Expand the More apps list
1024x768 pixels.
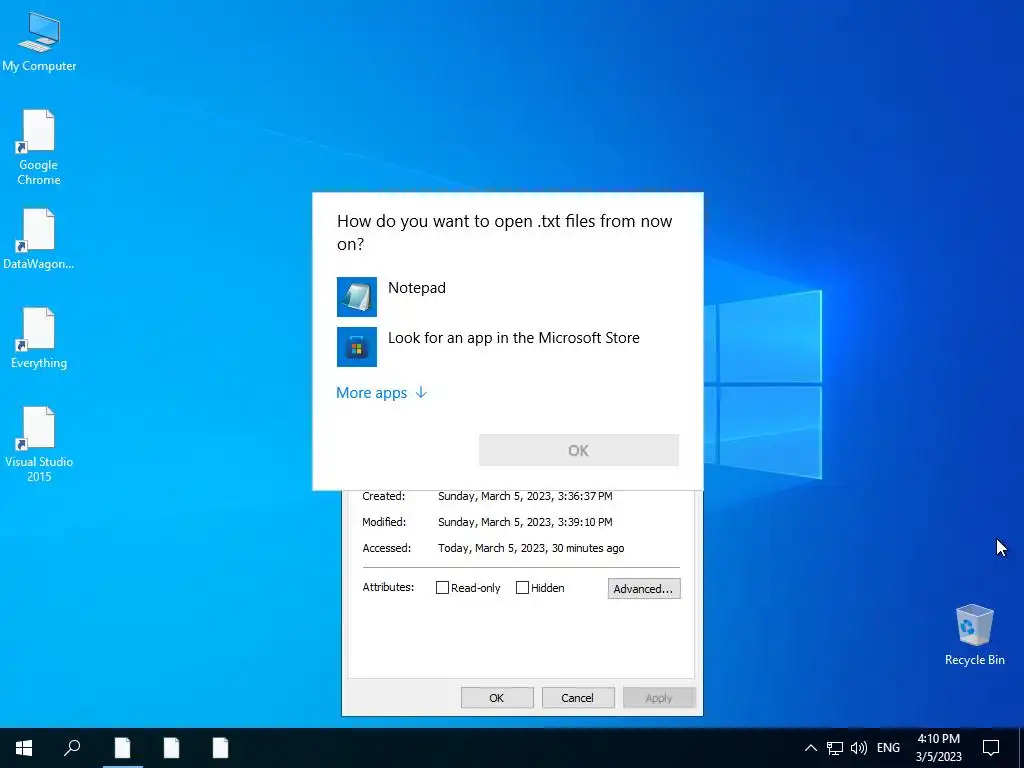coord(381,392)
